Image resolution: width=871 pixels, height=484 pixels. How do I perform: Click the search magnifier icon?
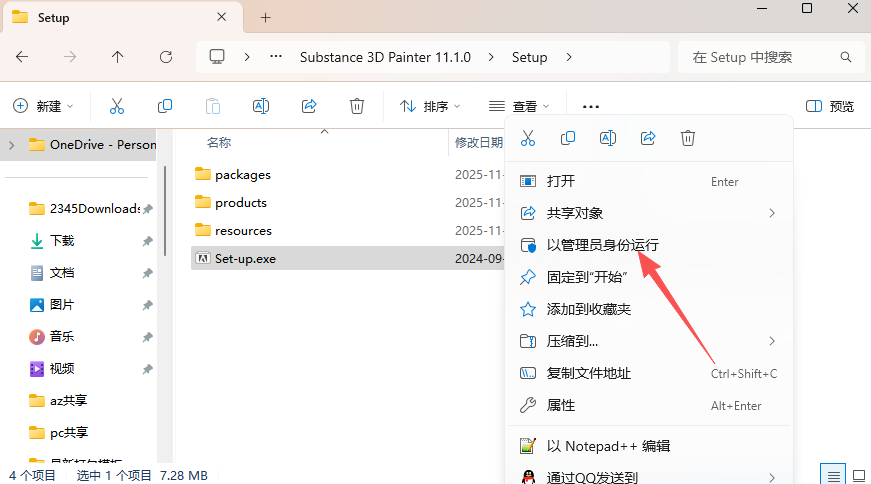(x=845, y=57)
